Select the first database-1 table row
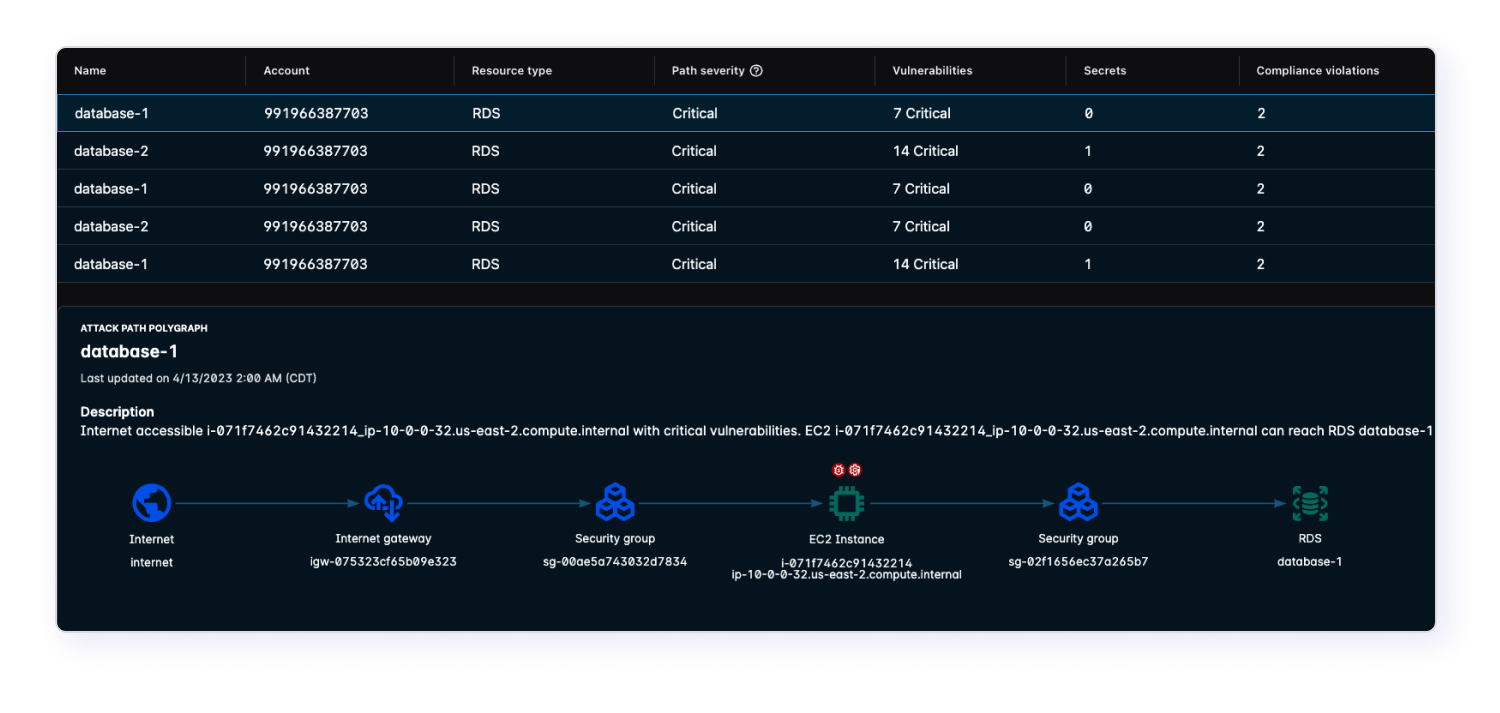 112,114
